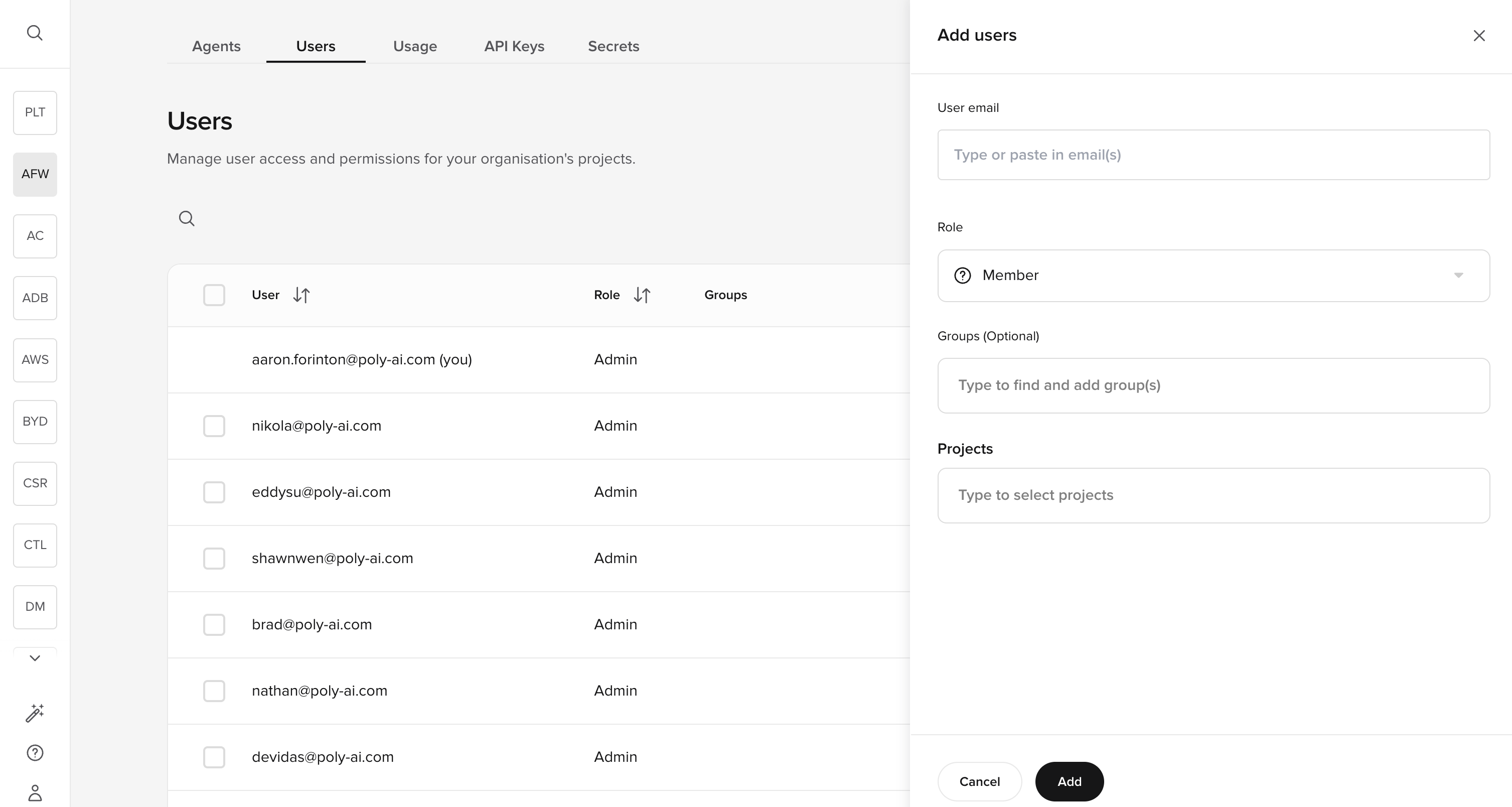1512x807 pixels.
Task: Check the box for nikola@poly-ai.com
Action: [x=214, y=426]
